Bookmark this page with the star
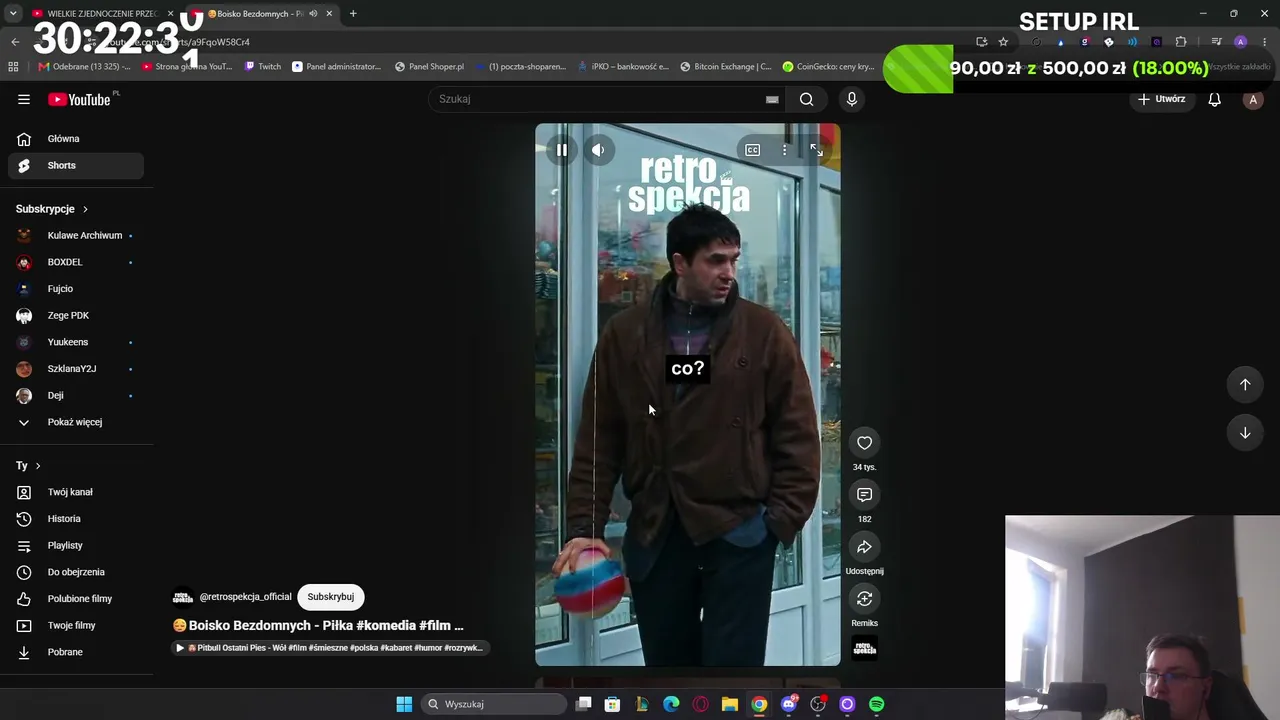This screenshot has width=1280, height=720. click(1003, 42)
